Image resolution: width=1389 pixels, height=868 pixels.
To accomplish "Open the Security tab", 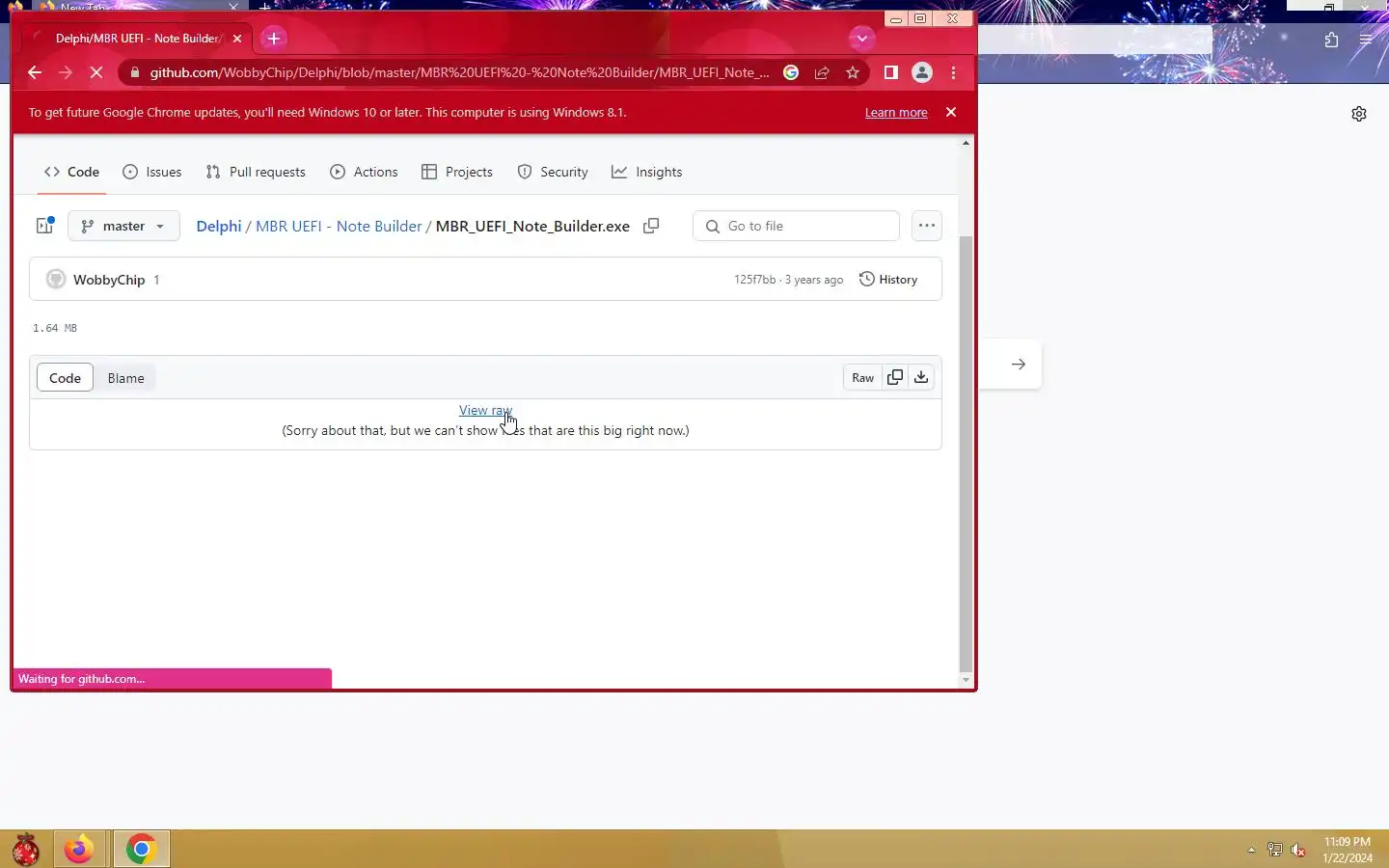I will pos(553,172).
